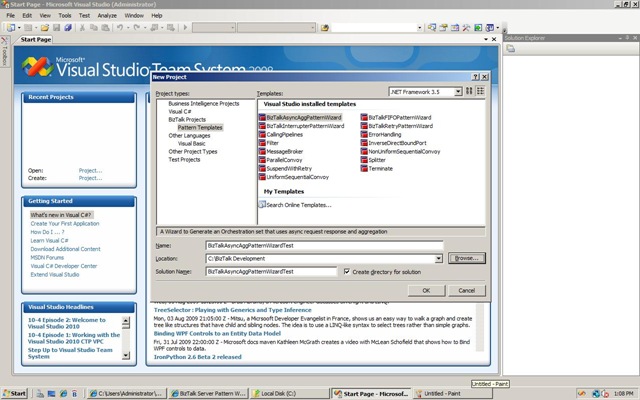This screenshot has height=400, width=640.
Task: Select the Terminate template
Action: coord(377,169)
